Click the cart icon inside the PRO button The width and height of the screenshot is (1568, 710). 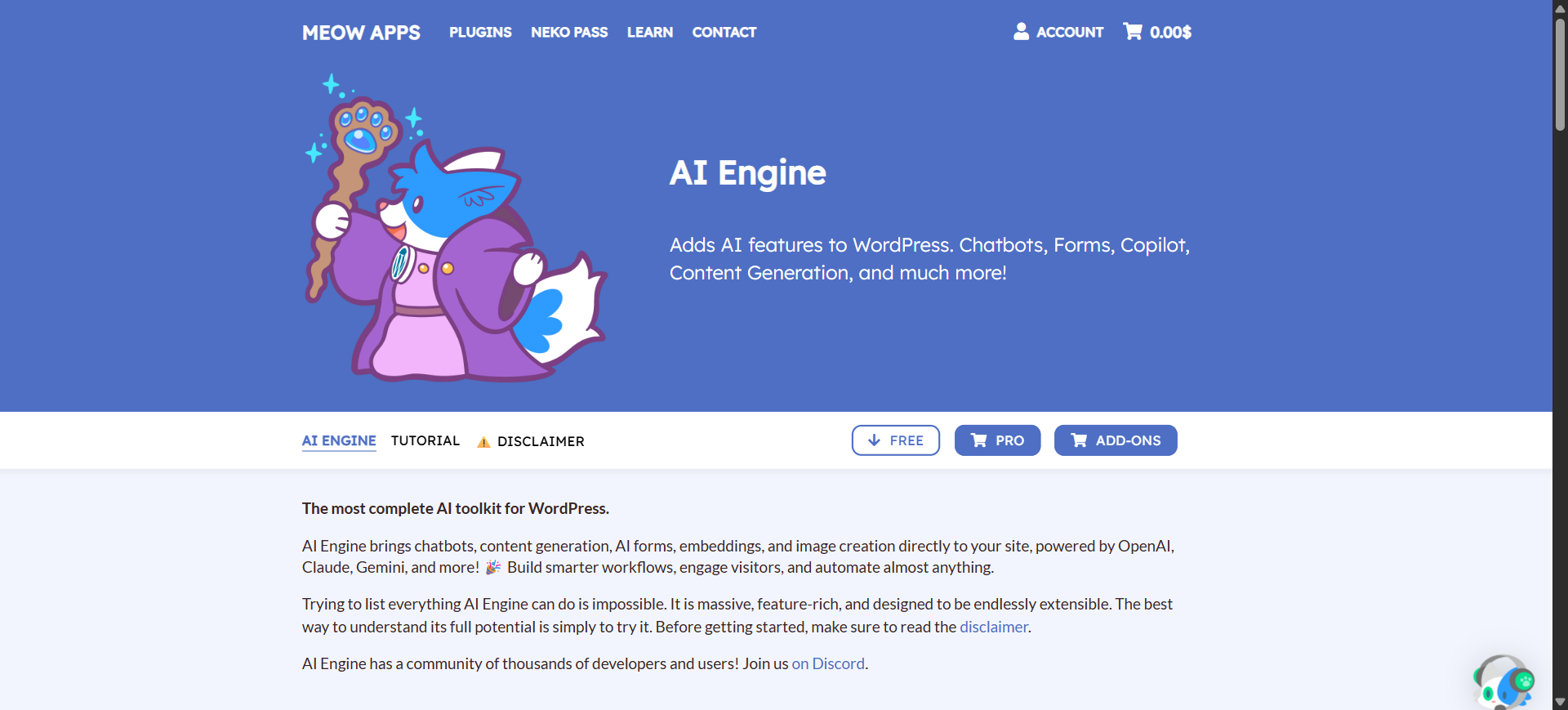pos(979,440)
